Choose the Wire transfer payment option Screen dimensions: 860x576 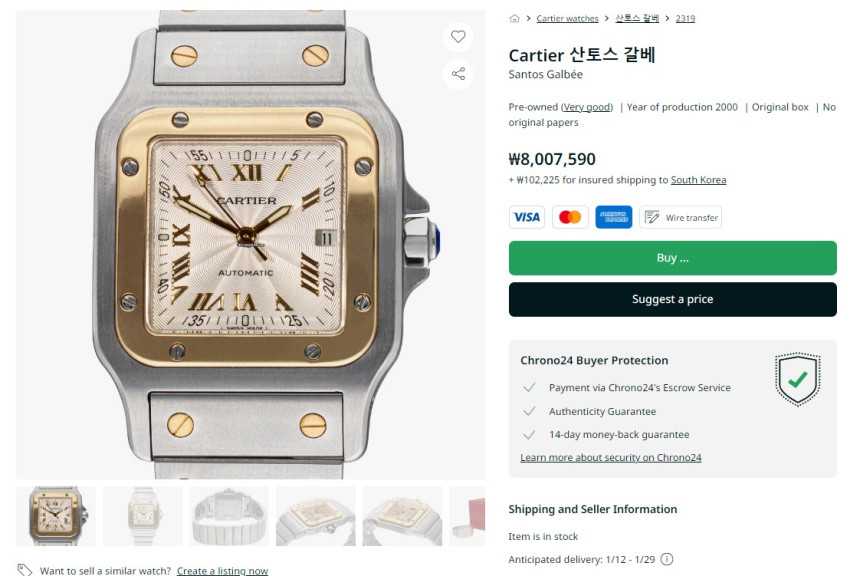tap(680, 217)
